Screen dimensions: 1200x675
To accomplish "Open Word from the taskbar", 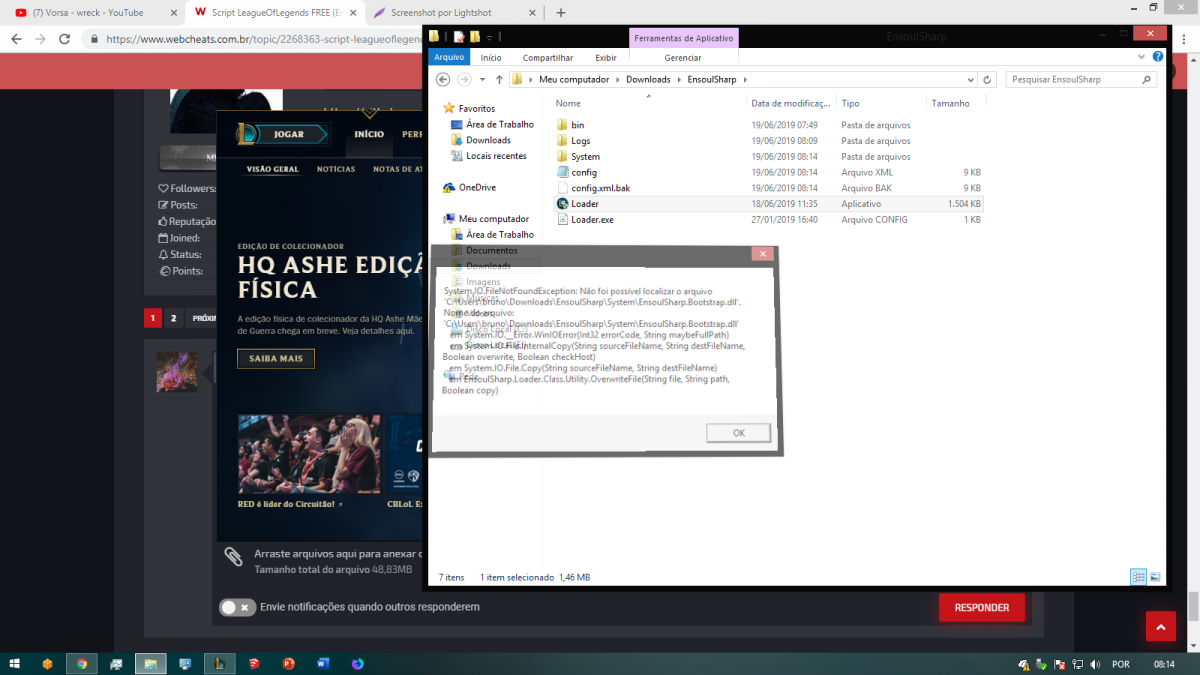I will pyautogui.click(x=323, y=663).
